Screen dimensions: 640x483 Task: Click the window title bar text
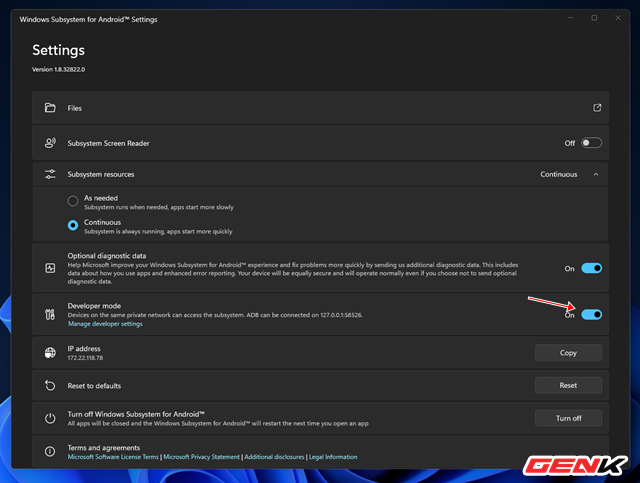[88, 20]
